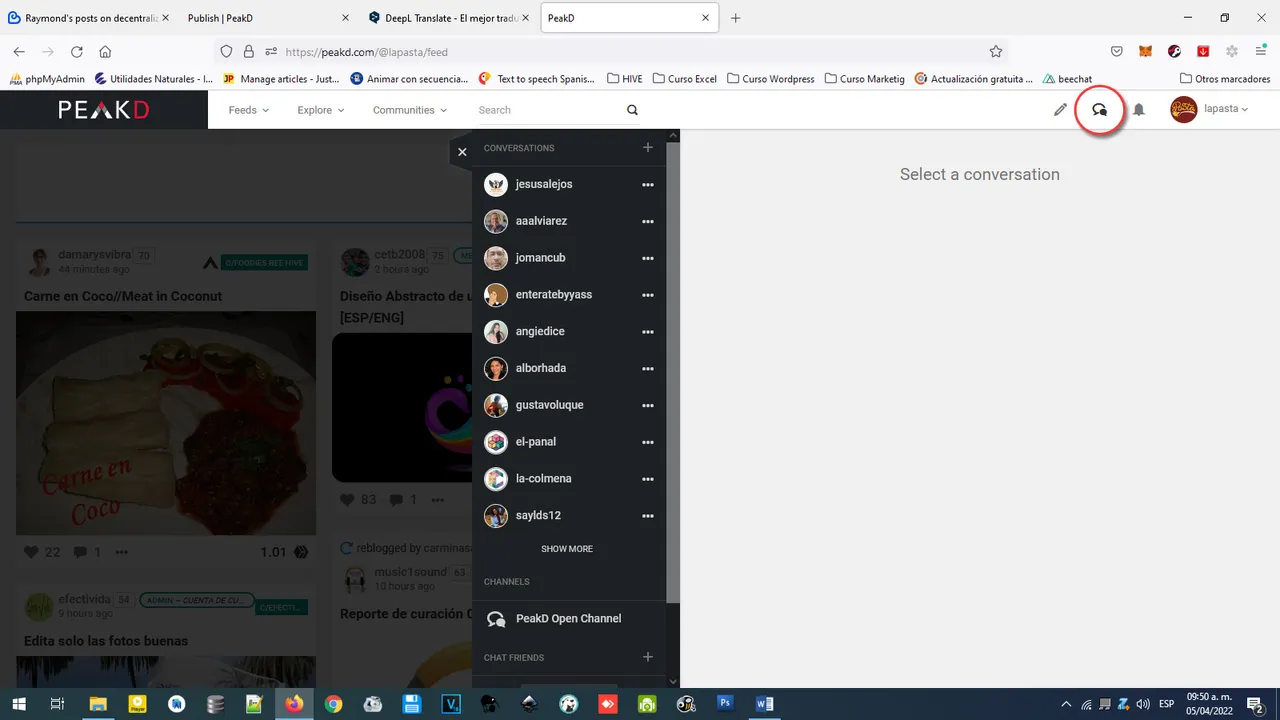Add a chat friend with the plus icon

click(648, 657)
